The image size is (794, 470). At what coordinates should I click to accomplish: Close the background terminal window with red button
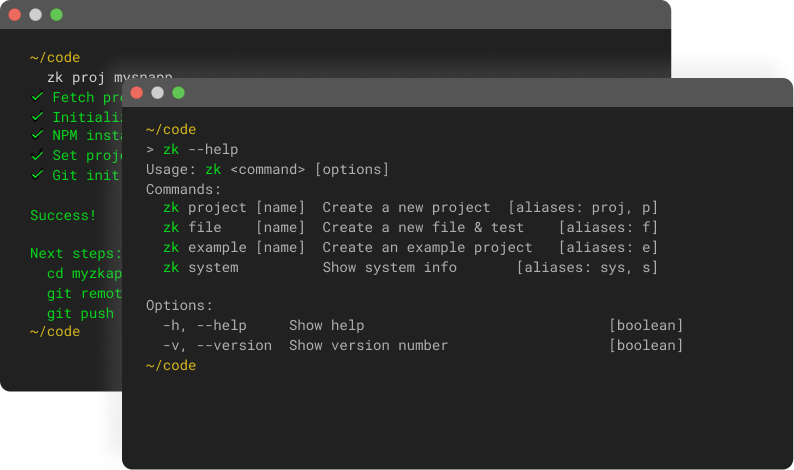click(15, 15)
